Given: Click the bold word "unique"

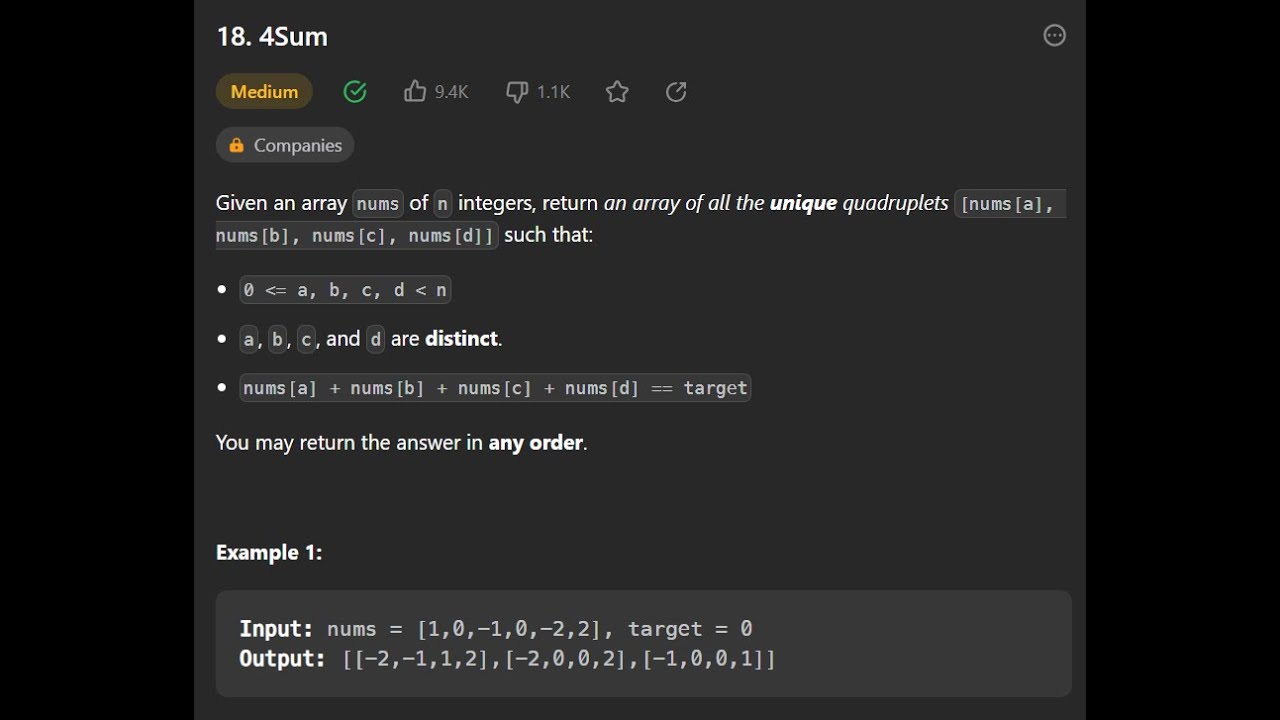Looking at the screenshot, I should pos(803,203).
